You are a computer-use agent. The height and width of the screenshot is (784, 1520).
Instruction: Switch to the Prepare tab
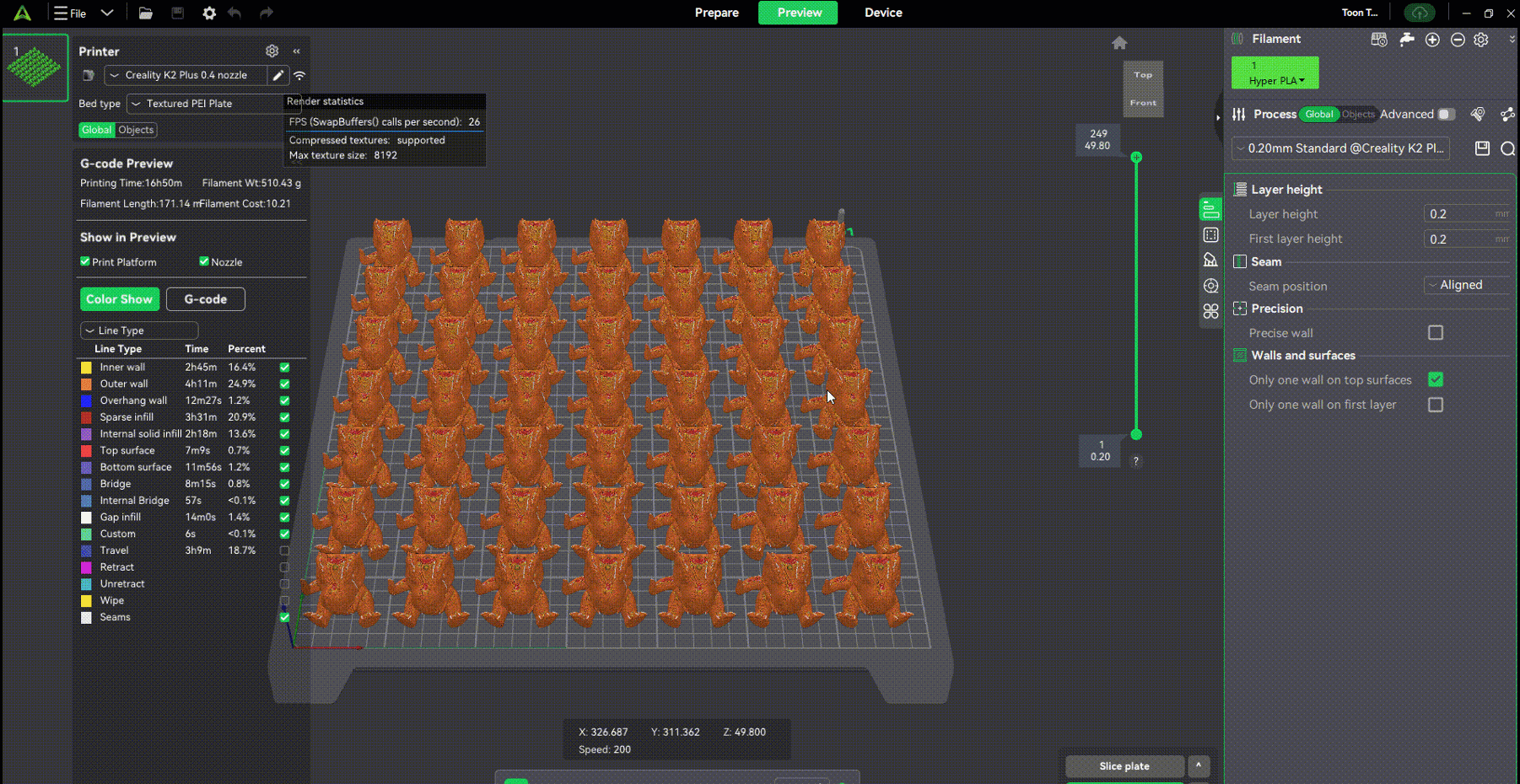[716, 13]
